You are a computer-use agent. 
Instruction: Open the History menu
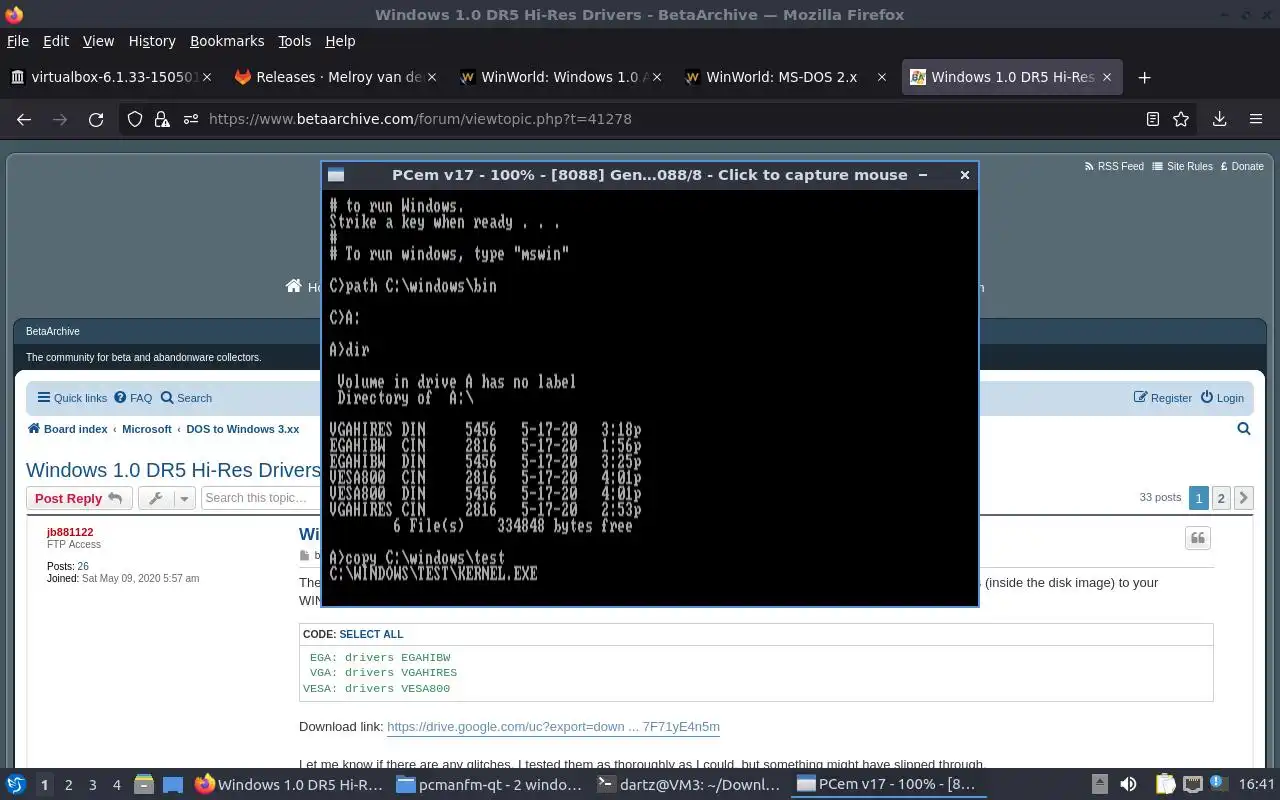click(152, 41)
